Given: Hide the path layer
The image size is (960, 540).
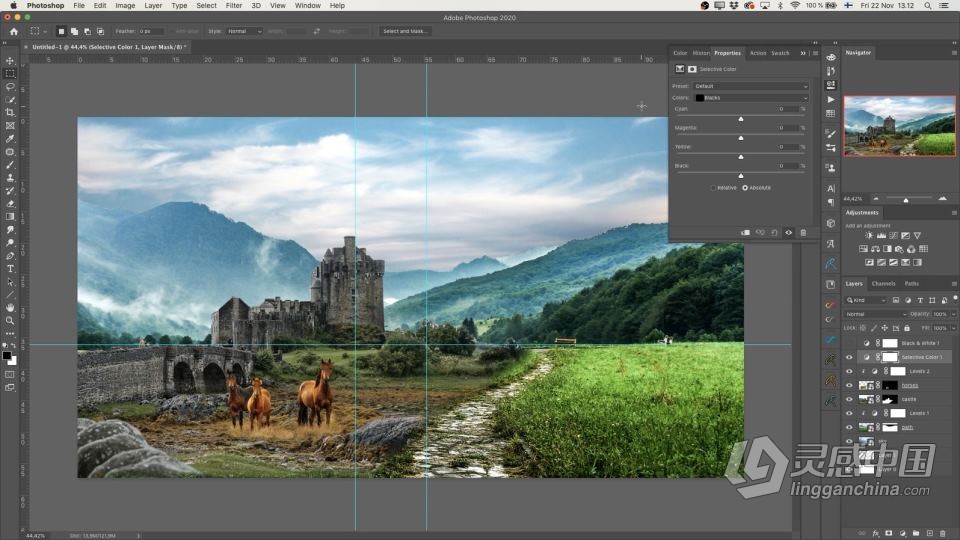Looking at the screenshot, I should click(x=849, y=427).
